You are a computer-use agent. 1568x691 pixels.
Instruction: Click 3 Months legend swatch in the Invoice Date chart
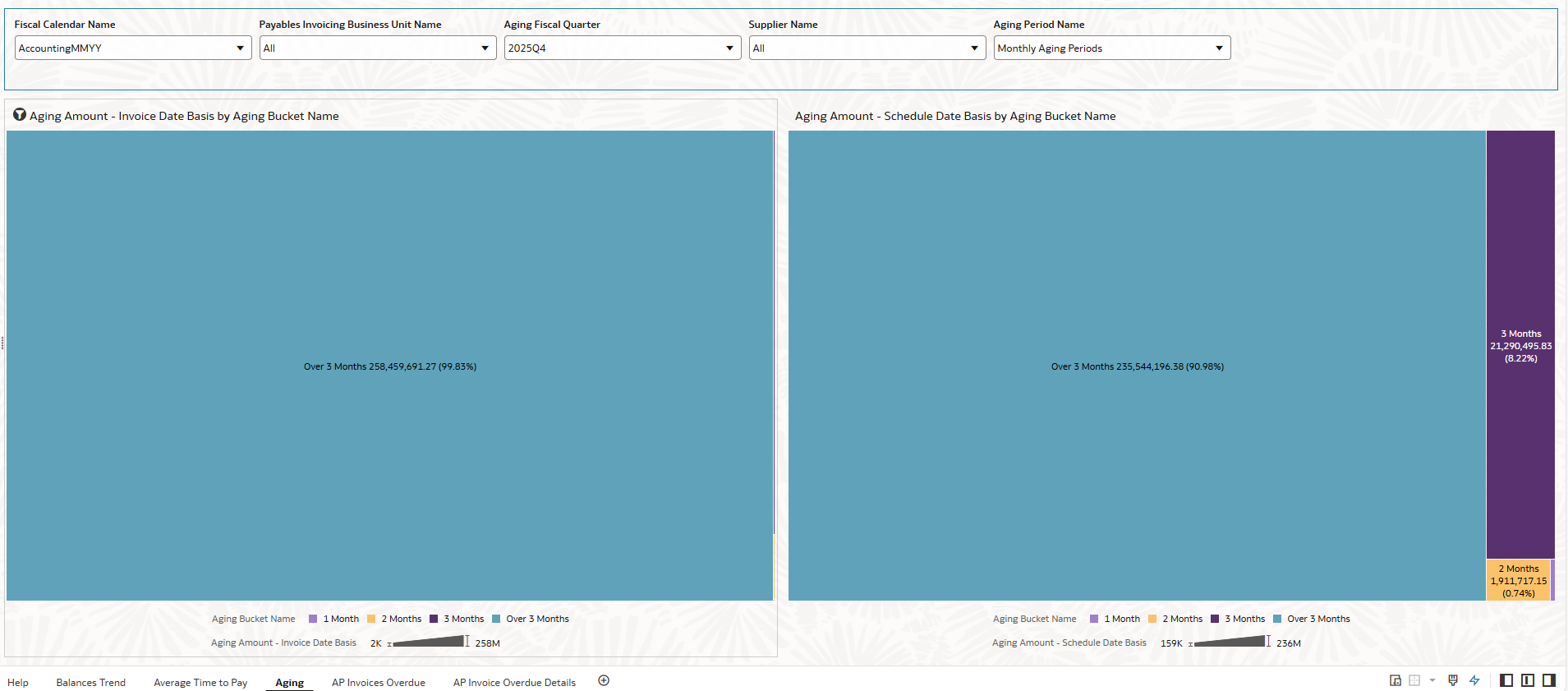tap(434, 619)
